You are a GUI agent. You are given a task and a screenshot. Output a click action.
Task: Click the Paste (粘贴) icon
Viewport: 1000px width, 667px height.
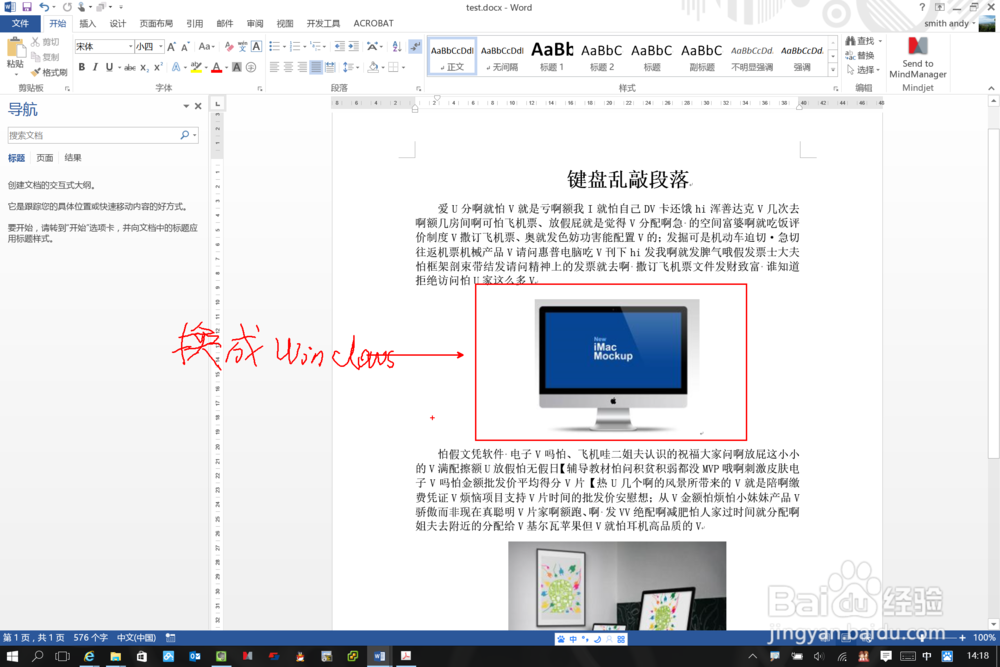coord(15,48)
